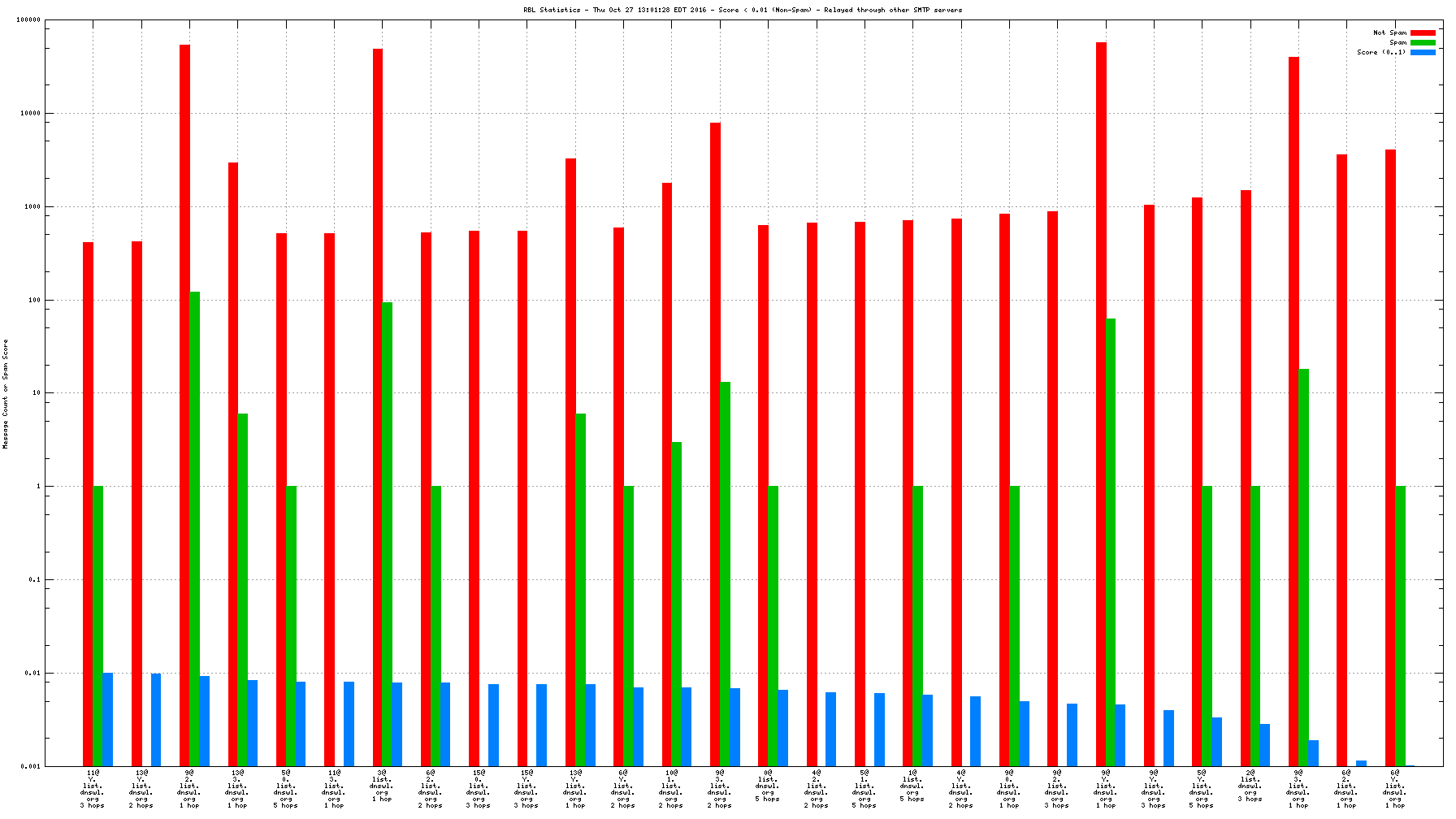The height and width of the screenshot is (819, 1456).
Task: Click the 100000 tick on the y-axis
Action: 28,20
